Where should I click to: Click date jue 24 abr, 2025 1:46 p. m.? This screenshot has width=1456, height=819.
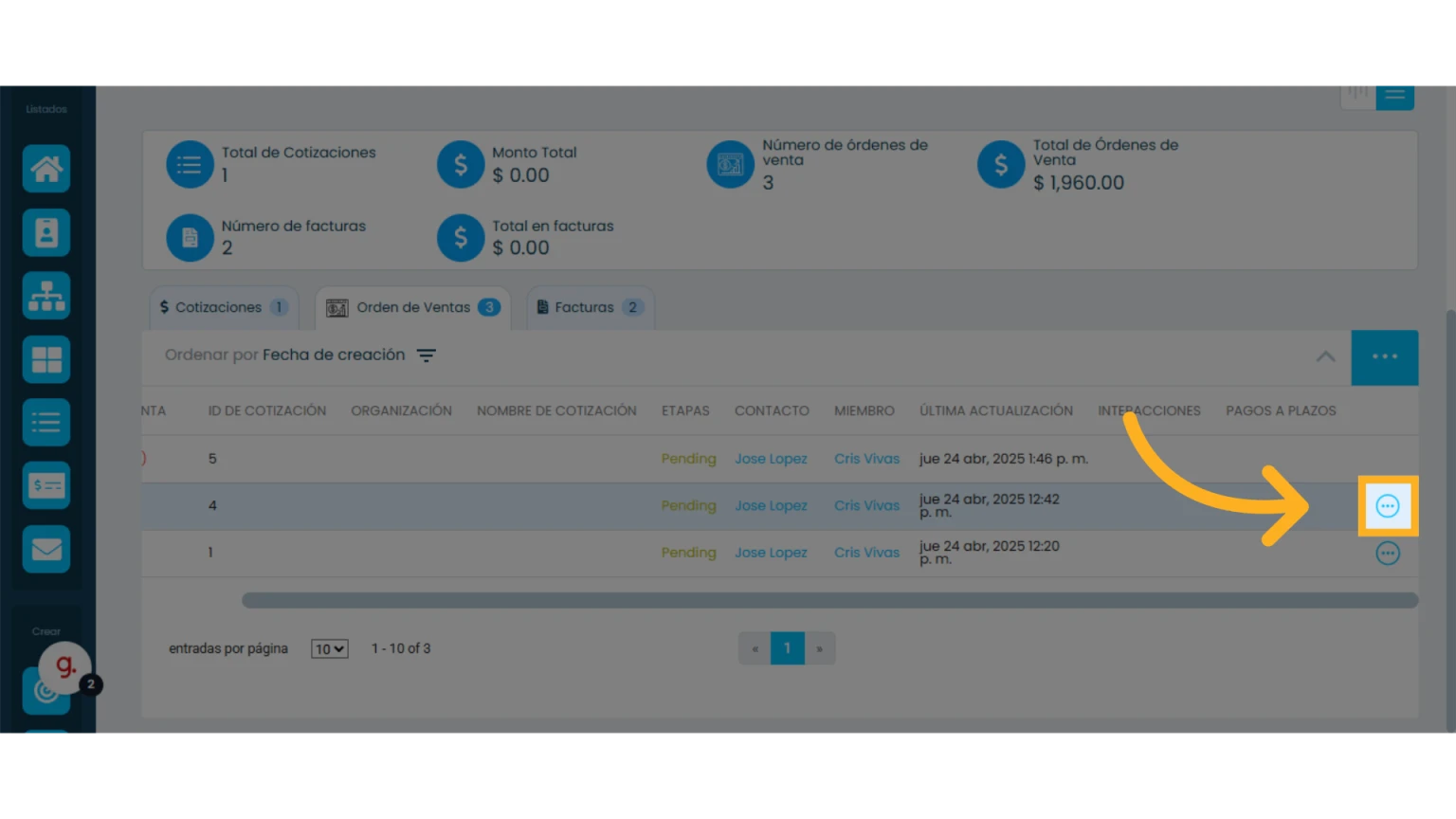(x=1004, y=459)
